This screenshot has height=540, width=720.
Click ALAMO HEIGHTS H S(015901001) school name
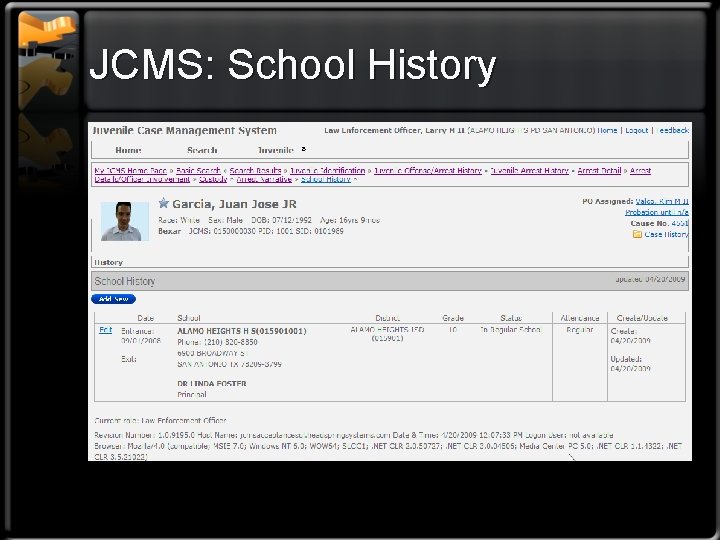click(x=242, y=331)
